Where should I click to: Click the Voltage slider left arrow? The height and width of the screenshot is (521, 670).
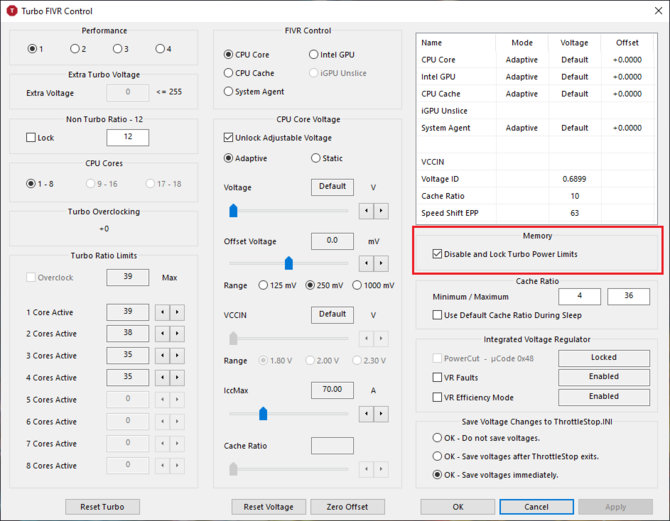point(366,211)
